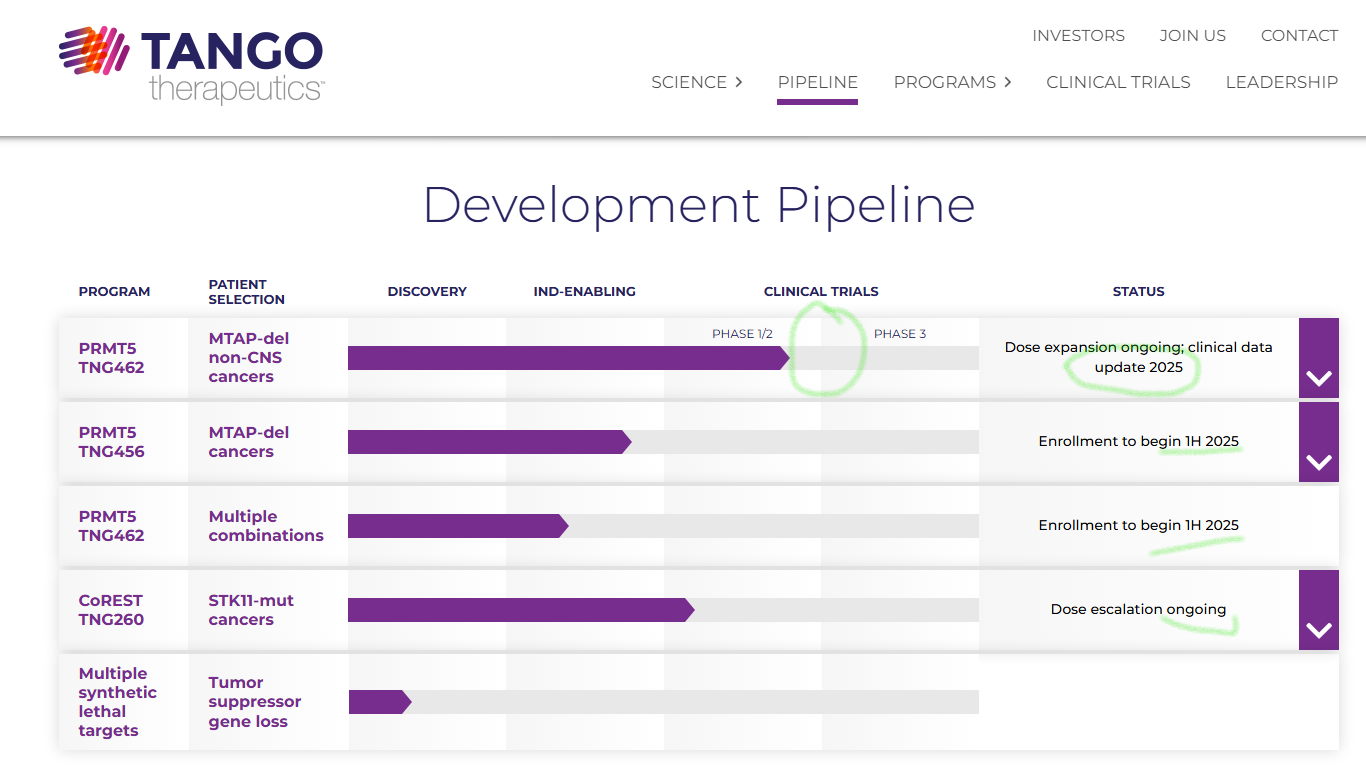Click the STATUS column header
The width and height of the screenshot is (1366, 776).
[1138, 292]
